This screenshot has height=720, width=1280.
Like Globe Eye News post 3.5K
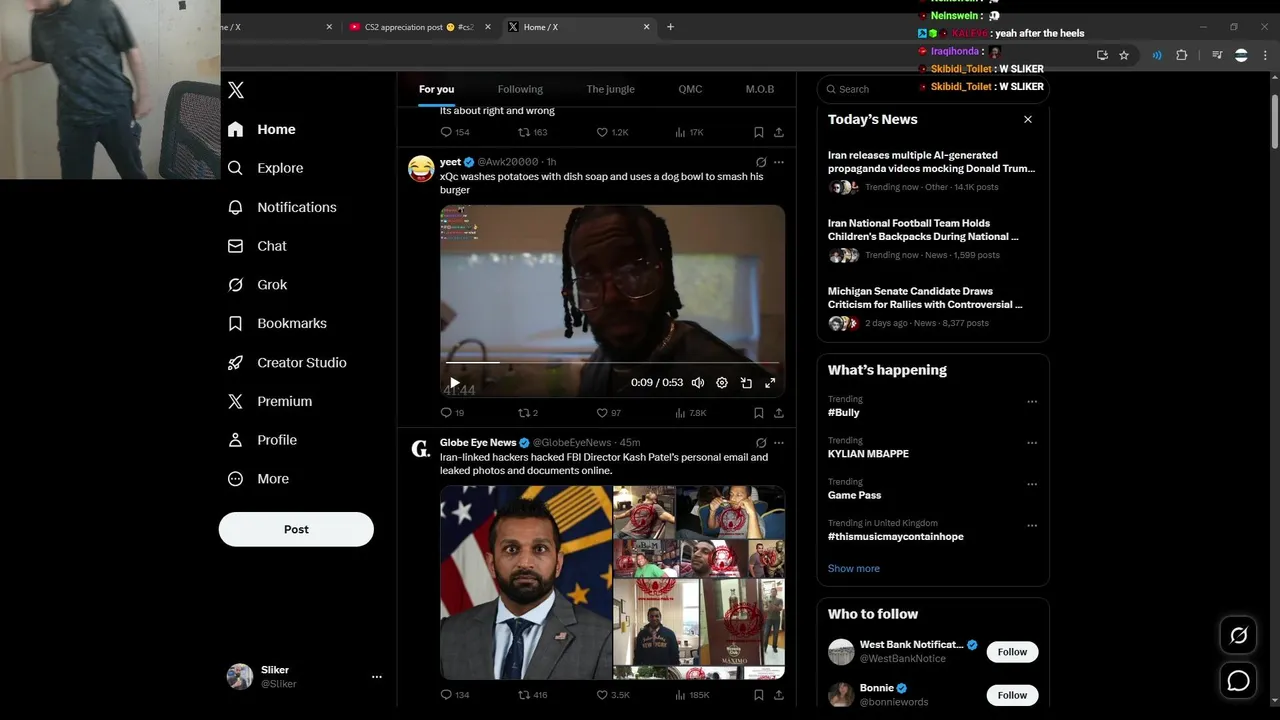pyautogui.click(x=613, y=694)
